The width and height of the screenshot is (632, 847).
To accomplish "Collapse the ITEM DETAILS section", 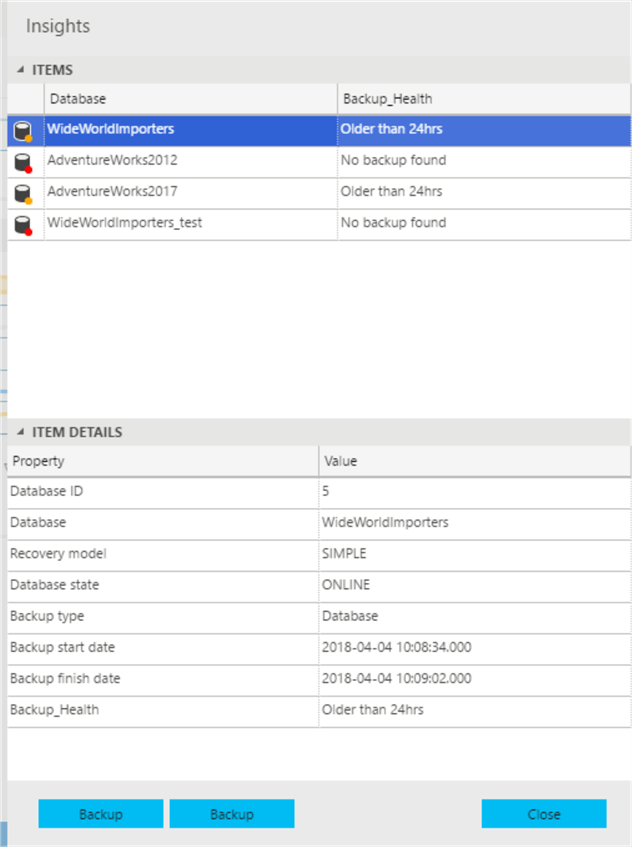I will (x=22, y=433).
